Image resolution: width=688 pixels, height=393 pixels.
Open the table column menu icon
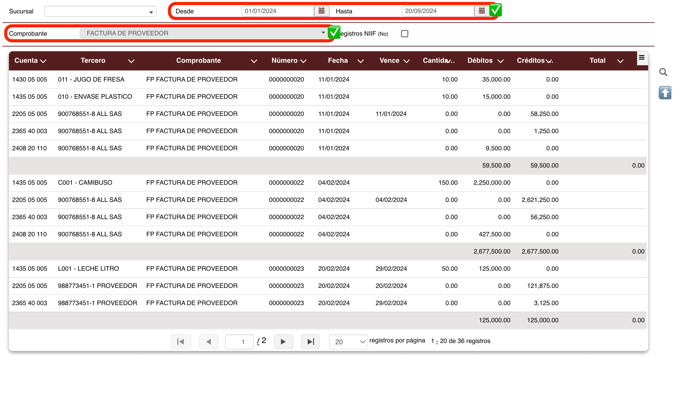pyautogui.click(x=641, y=57)
